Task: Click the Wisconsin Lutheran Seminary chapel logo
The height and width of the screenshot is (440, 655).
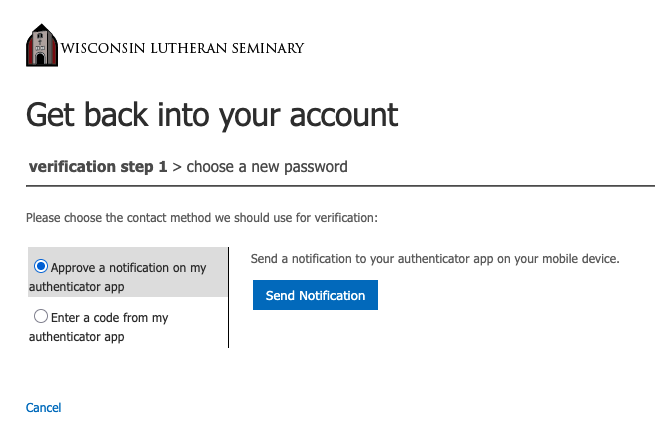Action: click(x=42, y=46)
